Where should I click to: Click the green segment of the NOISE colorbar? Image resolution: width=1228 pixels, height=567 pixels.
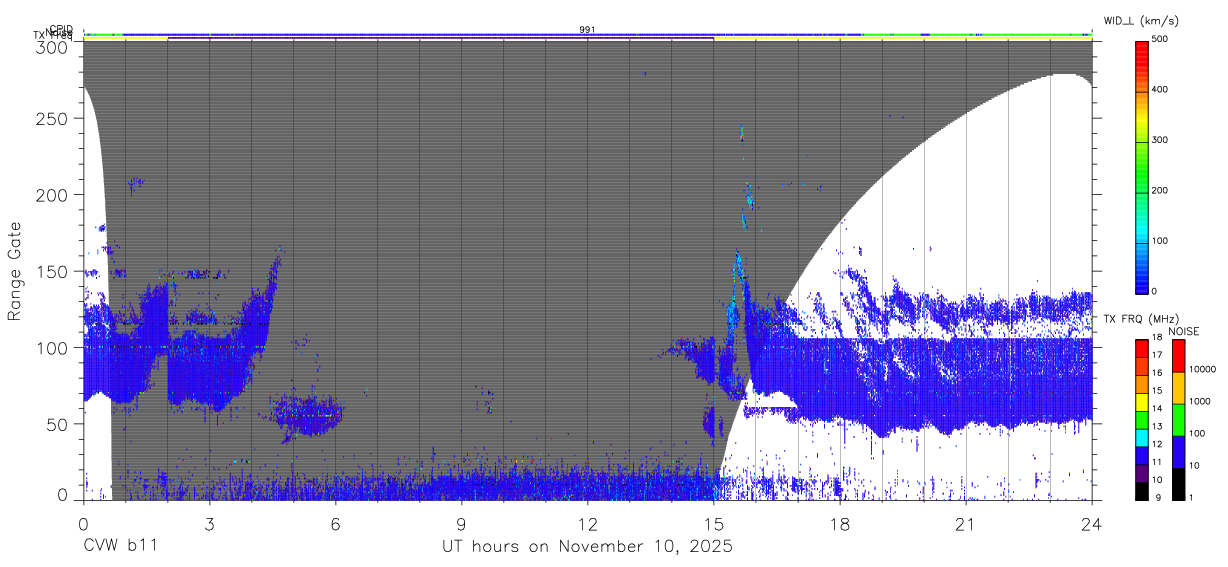[1178, 420]
